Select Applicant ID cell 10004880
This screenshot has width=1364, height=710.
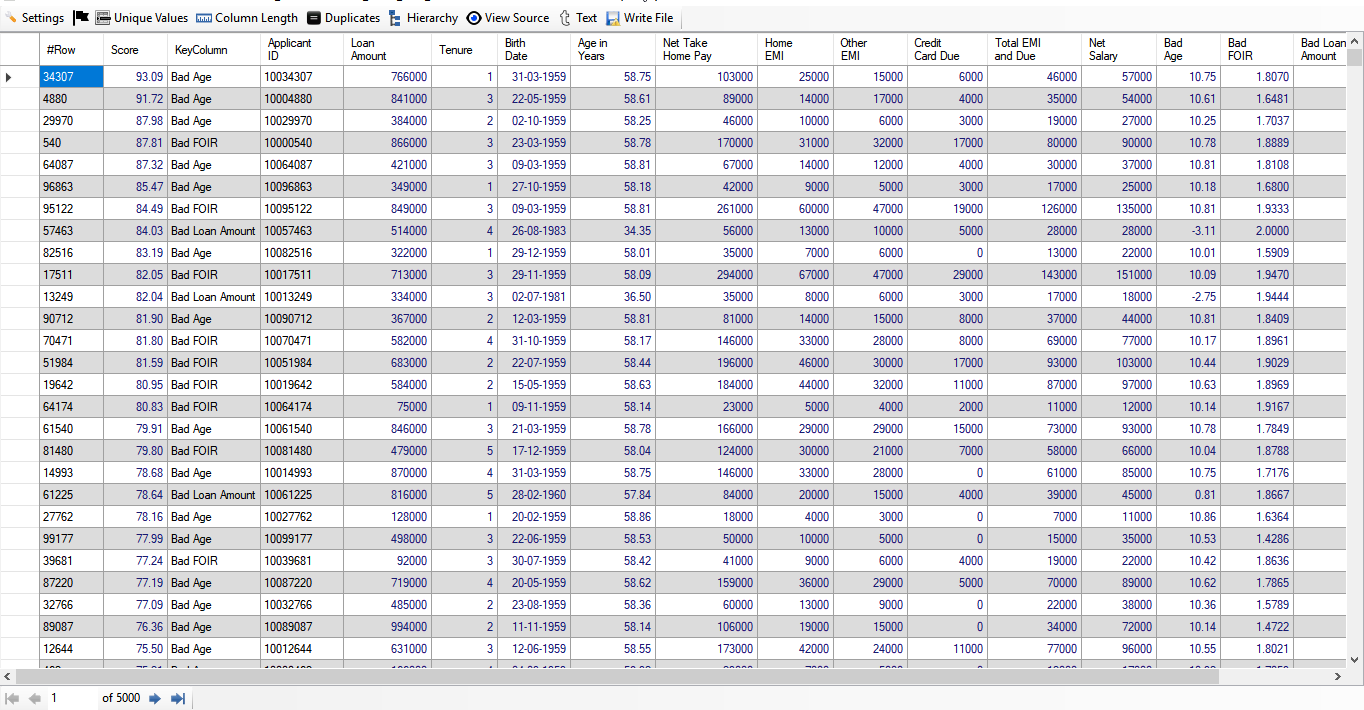301,99
